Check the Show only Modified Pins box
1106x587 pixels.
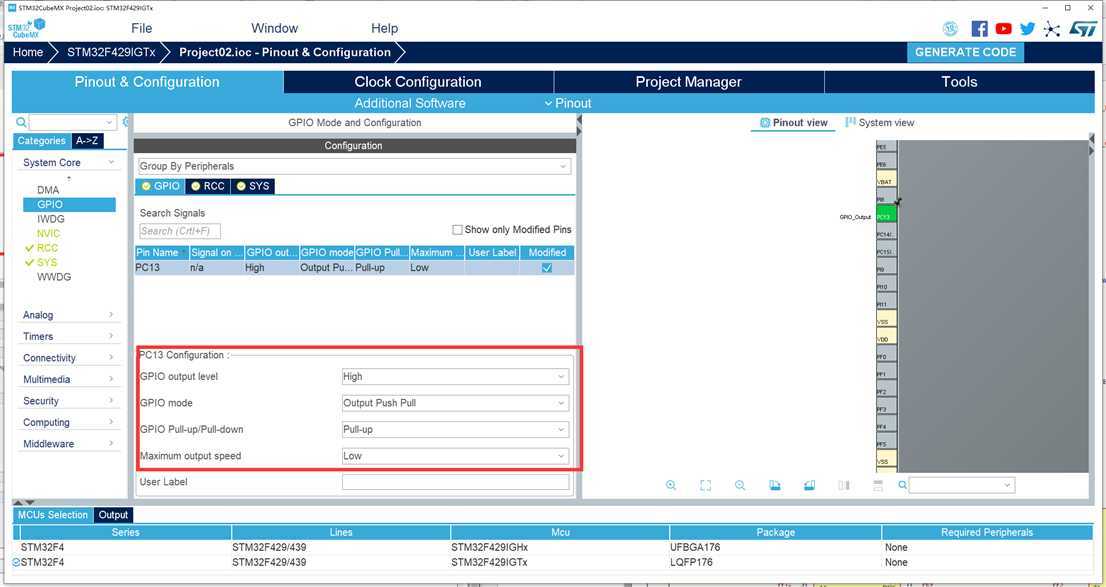[x=457, y=230]
